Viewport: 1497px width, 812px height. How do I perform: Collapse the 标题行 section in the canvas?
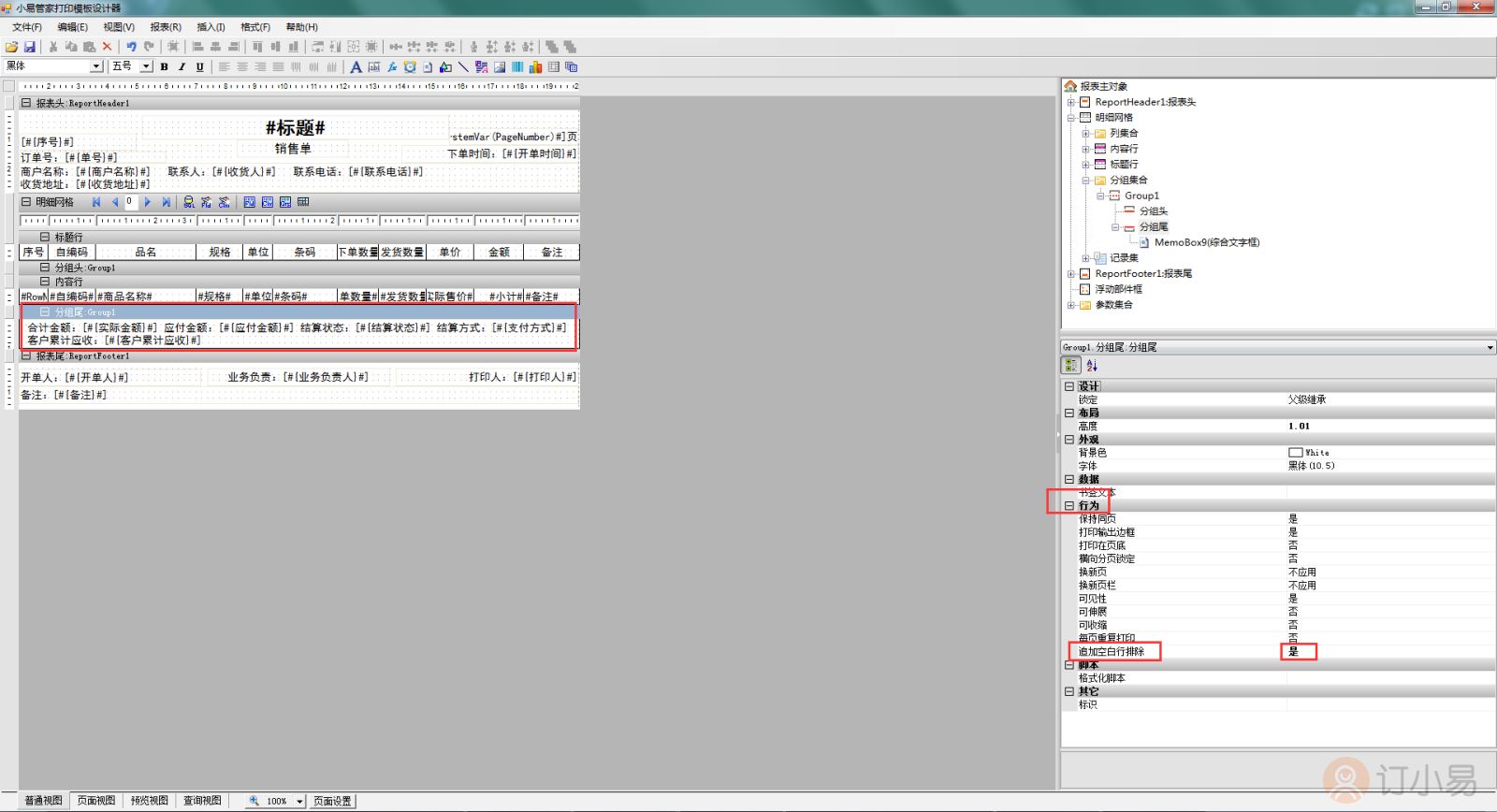pos(44,237)
